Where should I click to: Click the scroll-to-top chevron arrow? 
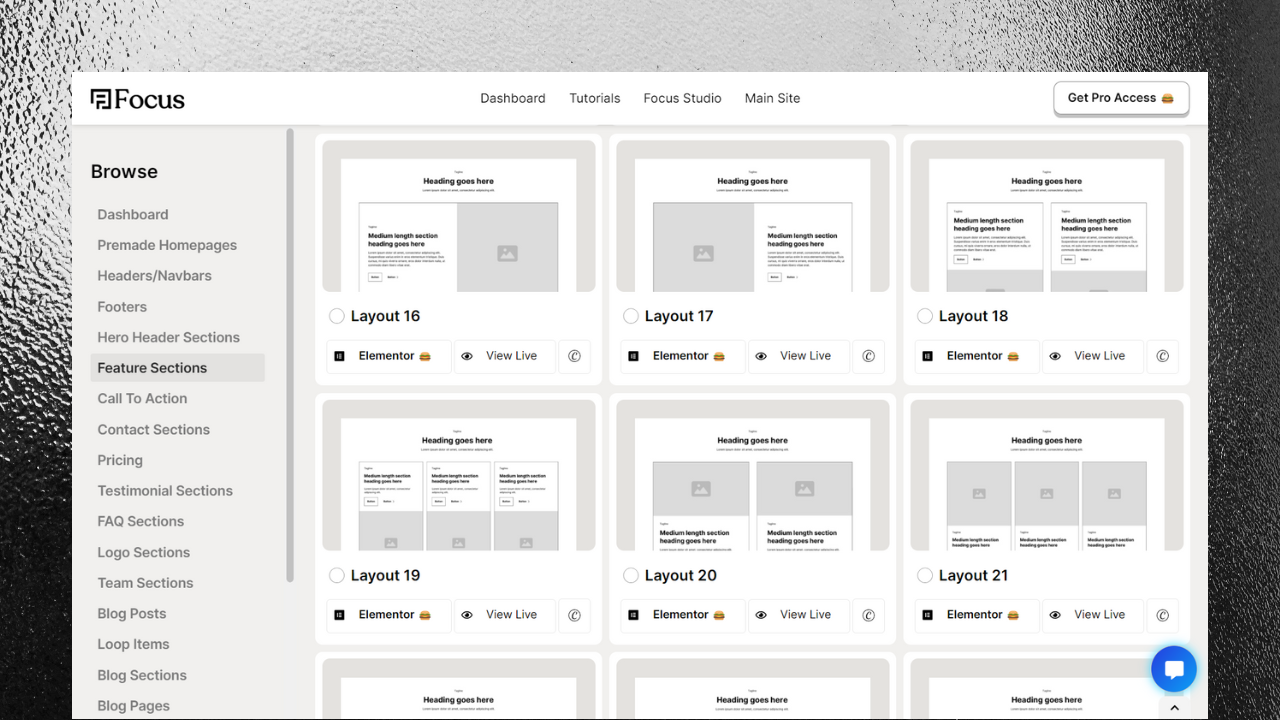pyautogui.click(x=1175, y=708)
